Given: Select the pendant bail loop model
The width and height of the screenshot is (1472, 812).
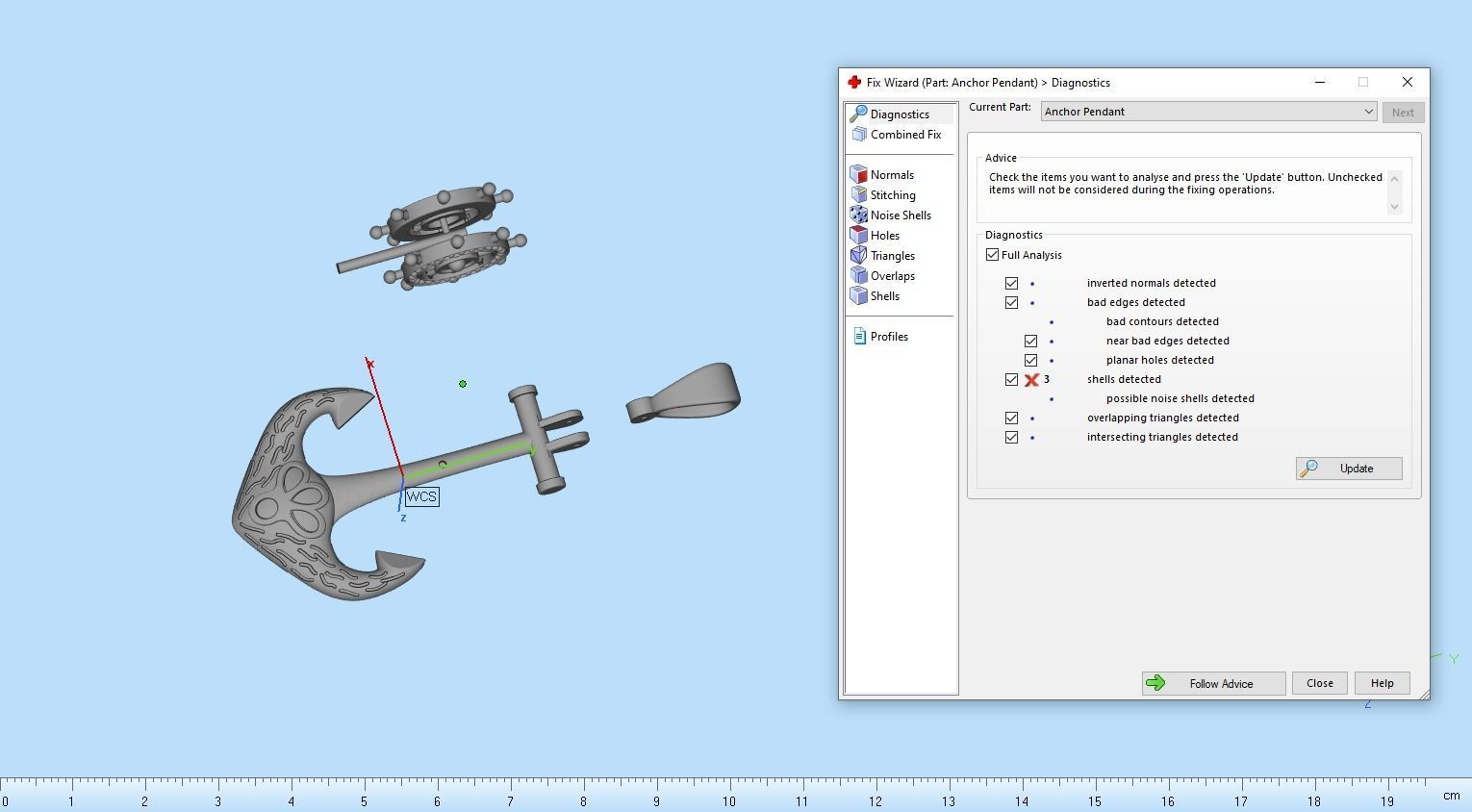Looking at the screenshot, I should 683,393.
